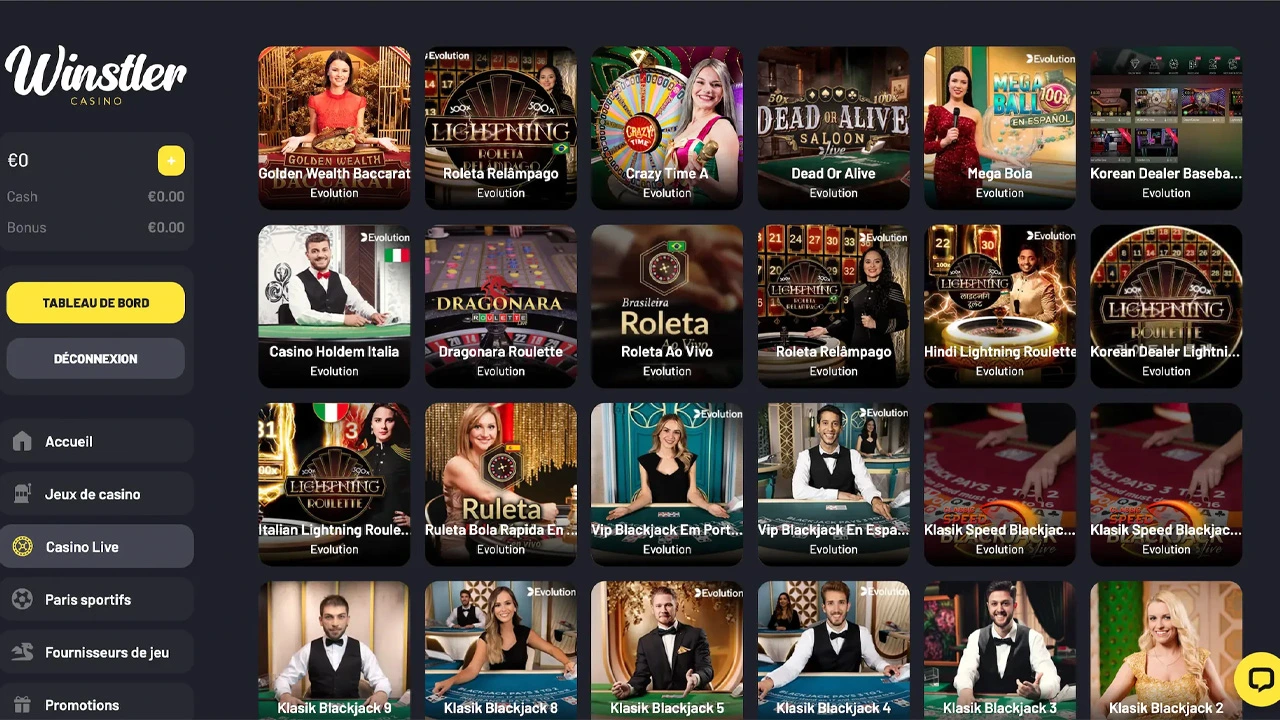The image size is (1280, 720).
Task: Click the Casino Live chip icon
Action: point(22,547)
